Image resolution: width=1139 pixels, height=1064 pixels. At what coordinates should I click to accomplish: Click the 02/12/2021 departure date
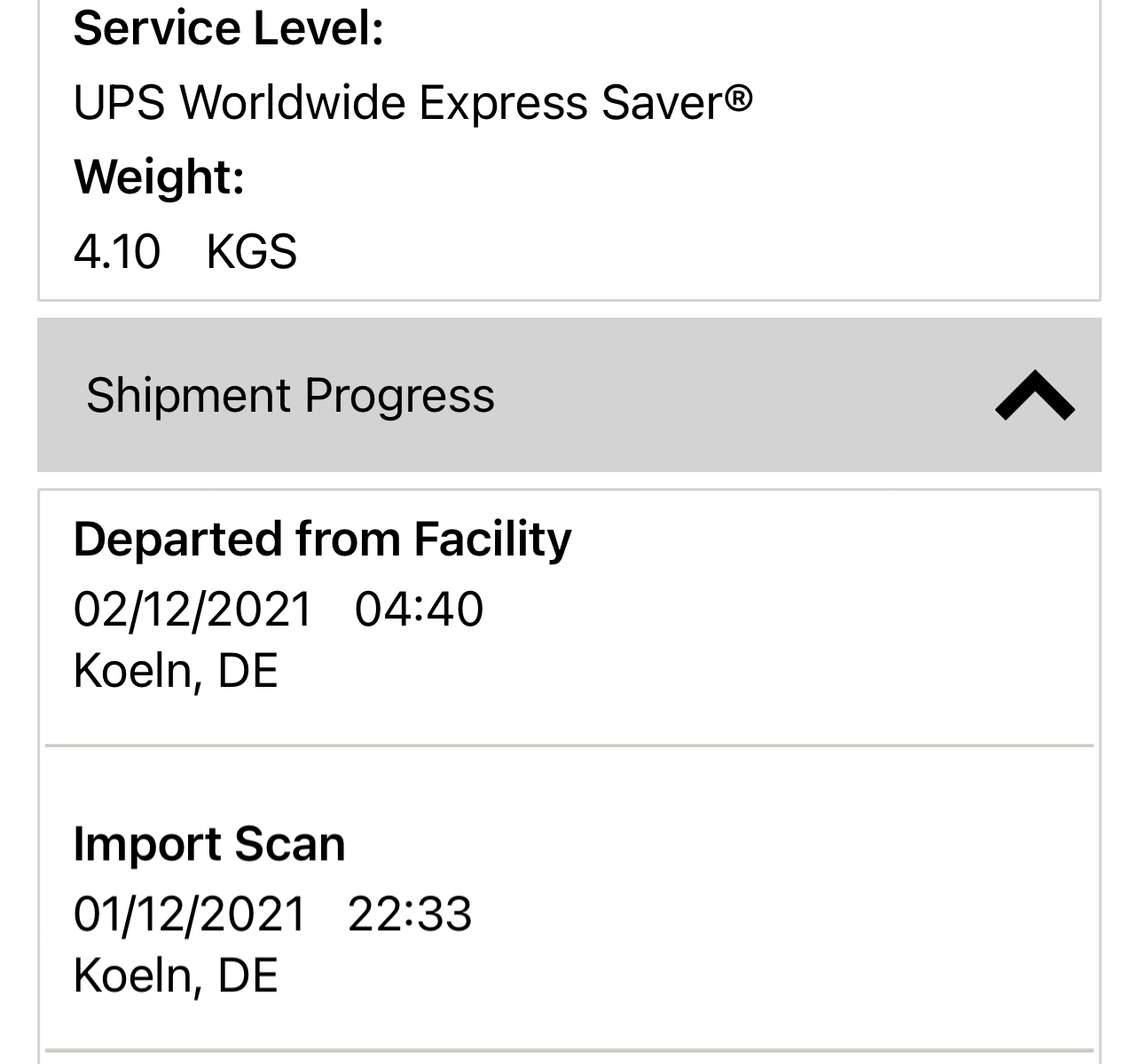coord(192,610)
